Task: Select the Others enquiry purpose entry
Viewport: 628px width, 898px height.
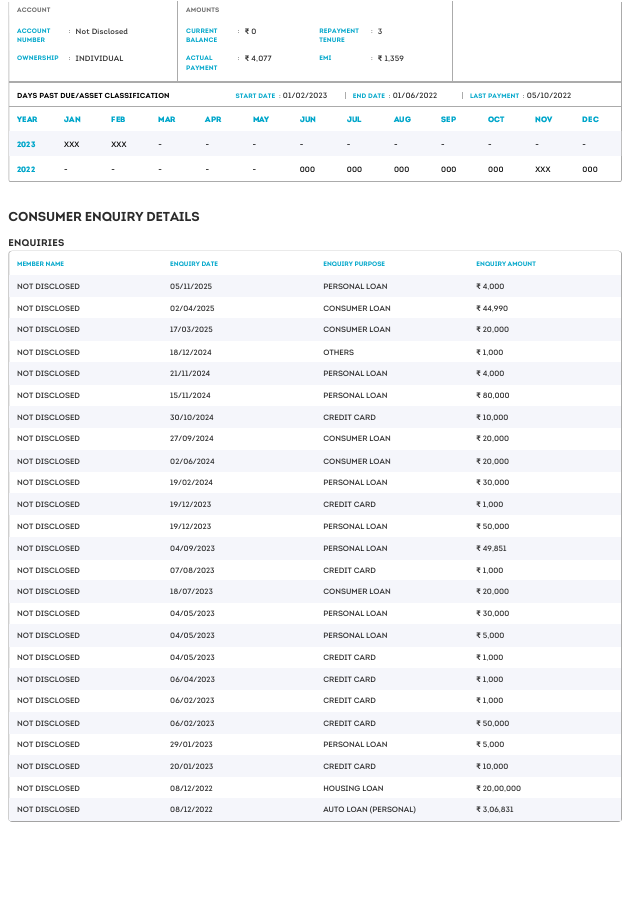Action: 338,352
